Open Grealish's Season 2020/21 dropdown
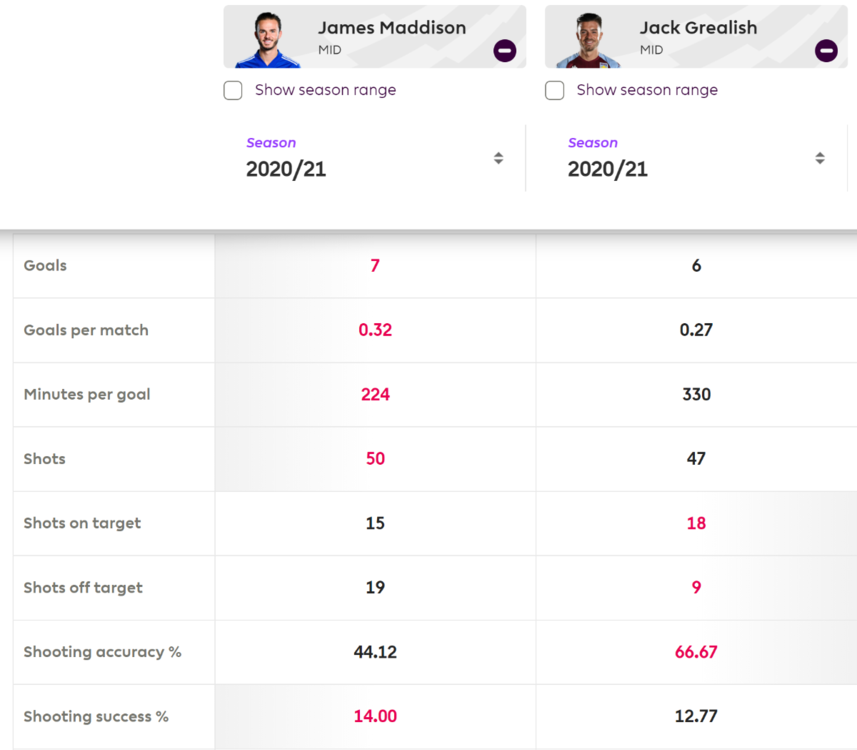857x750 pixels. pyautogui.click(x=696, y=159)
